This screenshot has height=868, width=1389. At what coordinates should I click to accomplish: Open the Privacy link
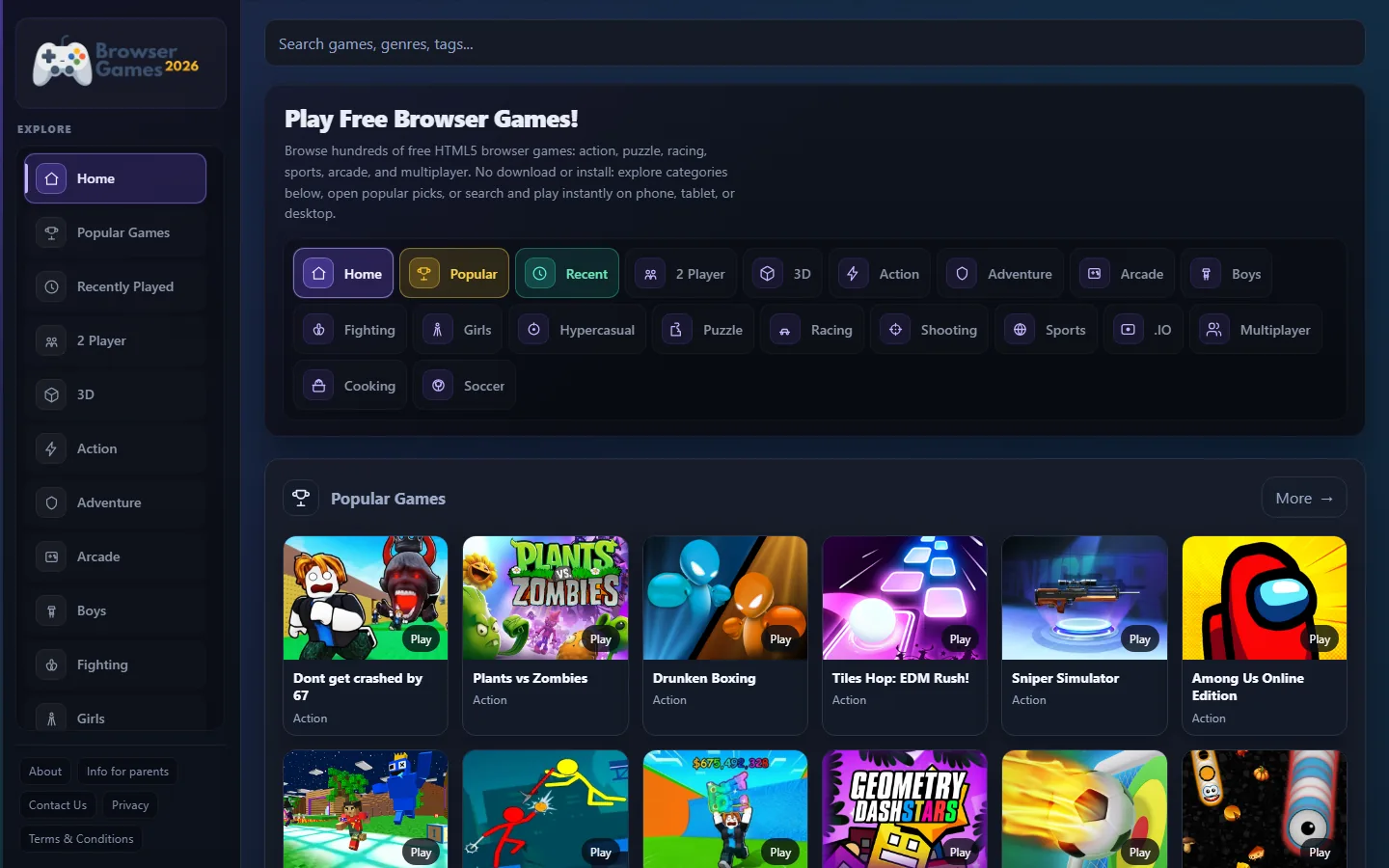(x=130, y=805)
